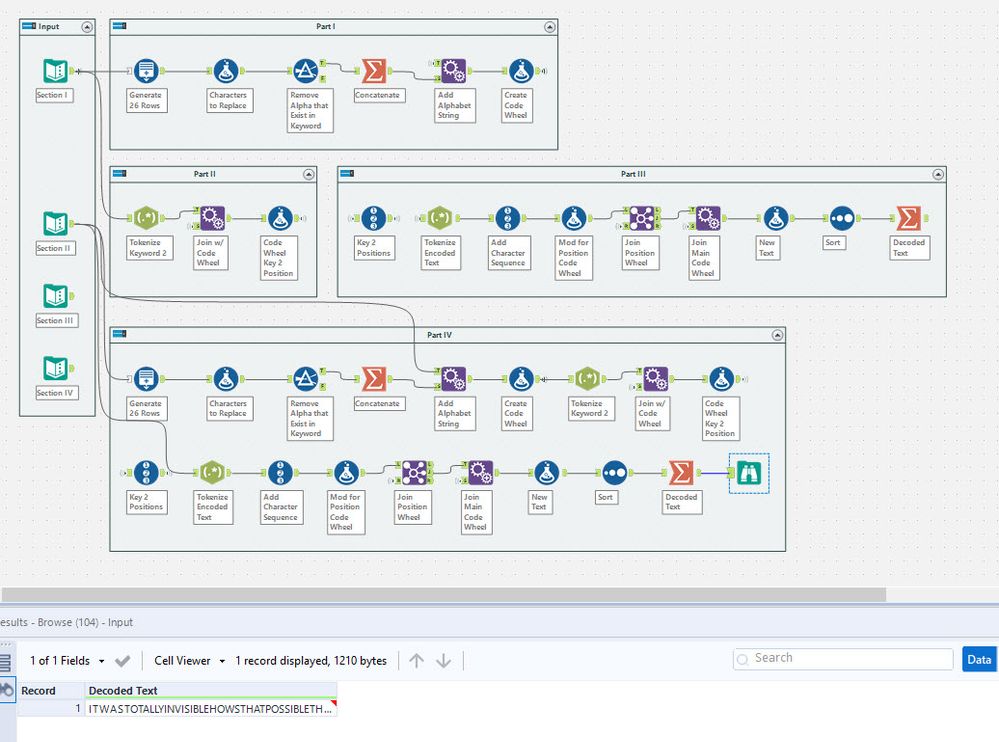999x742 pixels.
Task: Select New Text formula tool in Part IV
Action: pos(546,473)
